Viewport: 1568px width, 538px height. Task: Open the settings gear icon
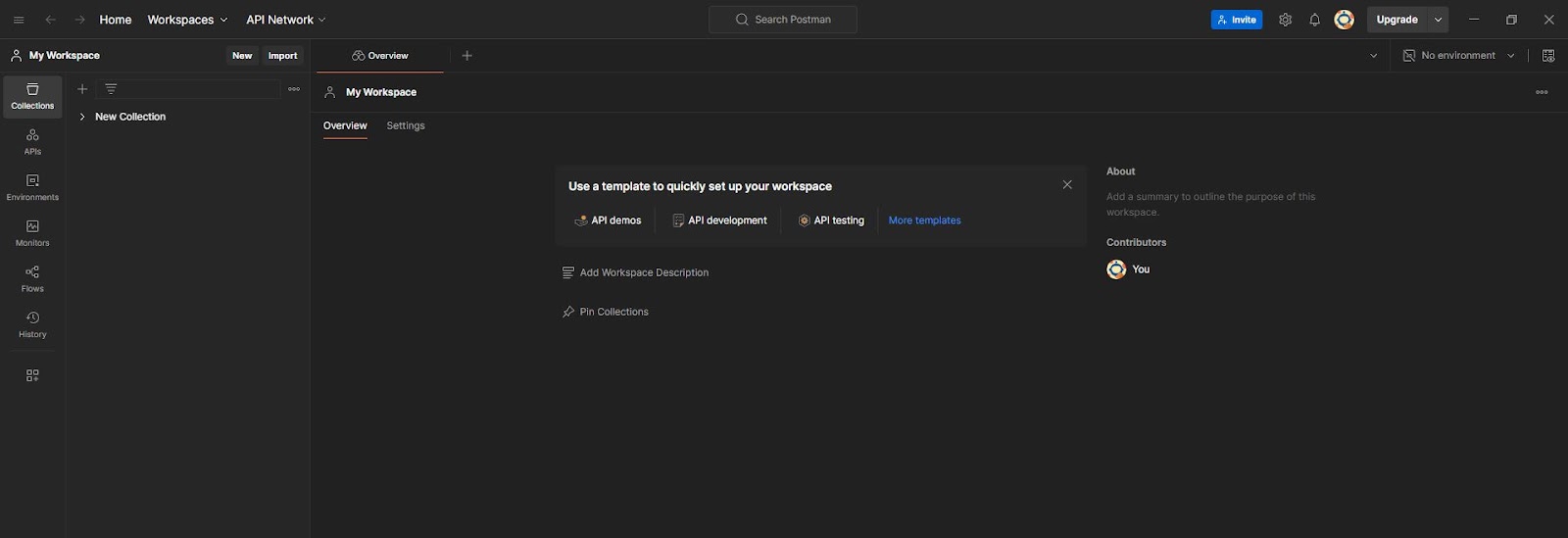[x=1285, y=20]
